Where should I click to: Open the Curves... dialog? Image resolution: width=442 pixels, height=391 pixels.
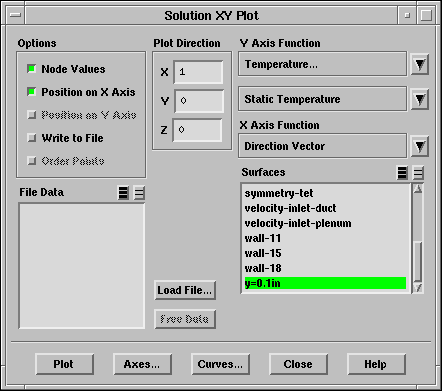(x=220, y=364)
